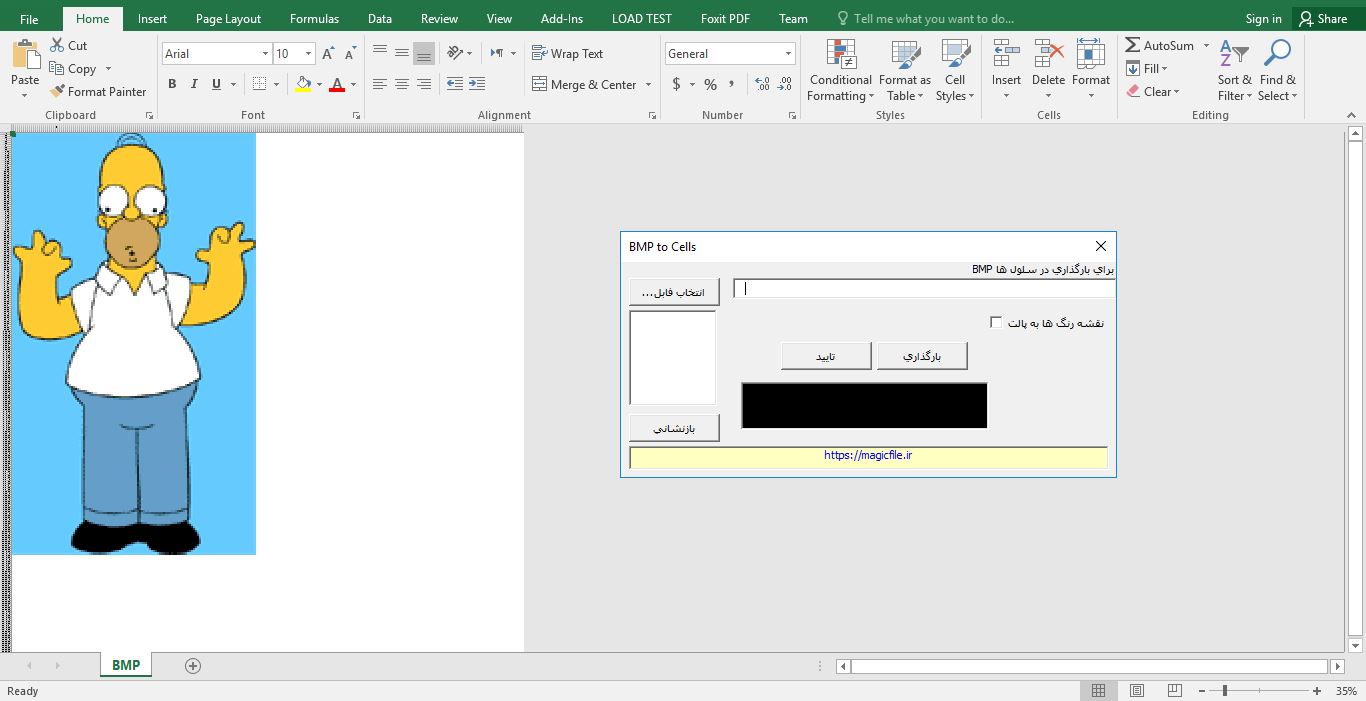Add a new sheet with the plus icon
This screenshot has height=701, width=1366.
pyautogui.click(x=193, y=666)
